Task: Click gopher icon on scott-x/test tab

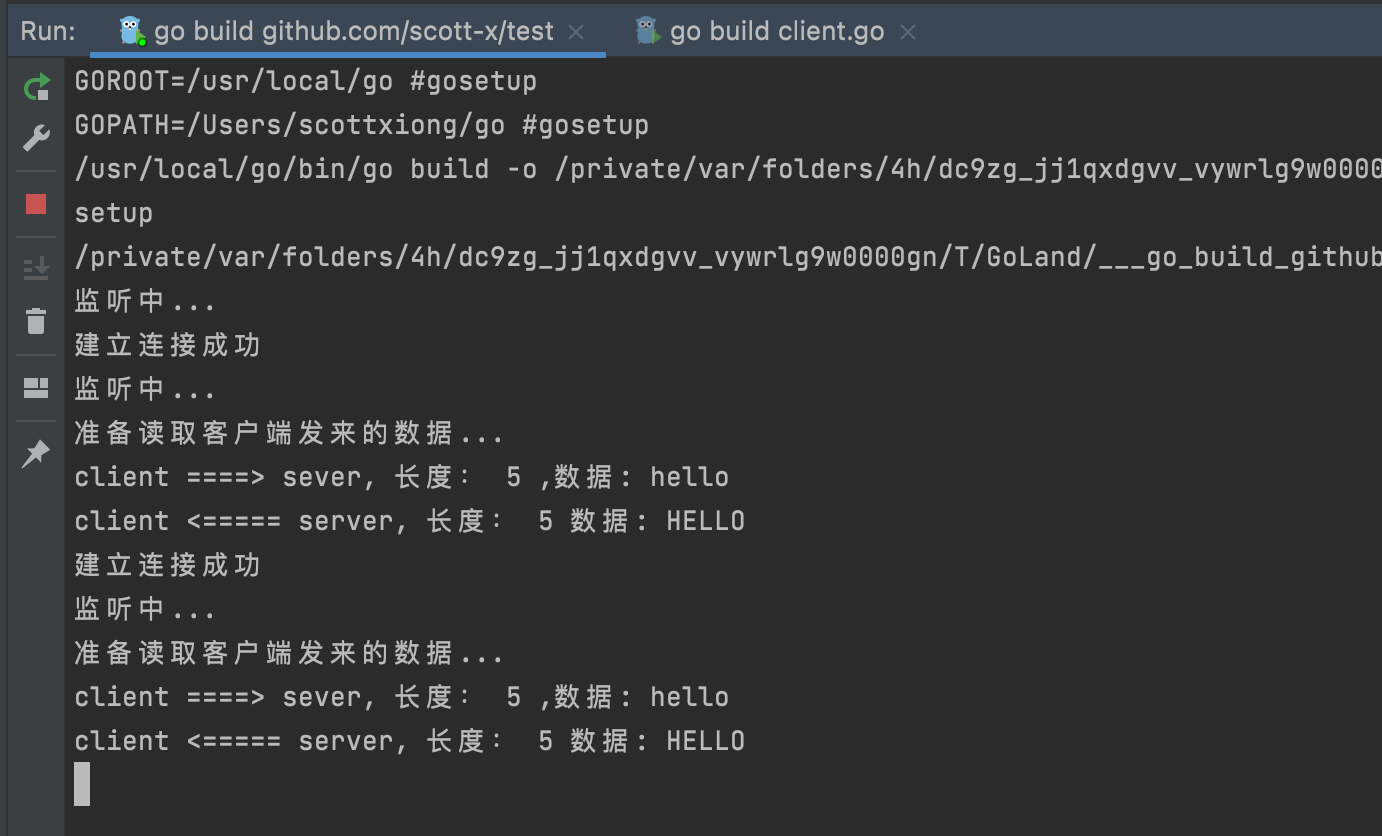Action: coord(132,31)
